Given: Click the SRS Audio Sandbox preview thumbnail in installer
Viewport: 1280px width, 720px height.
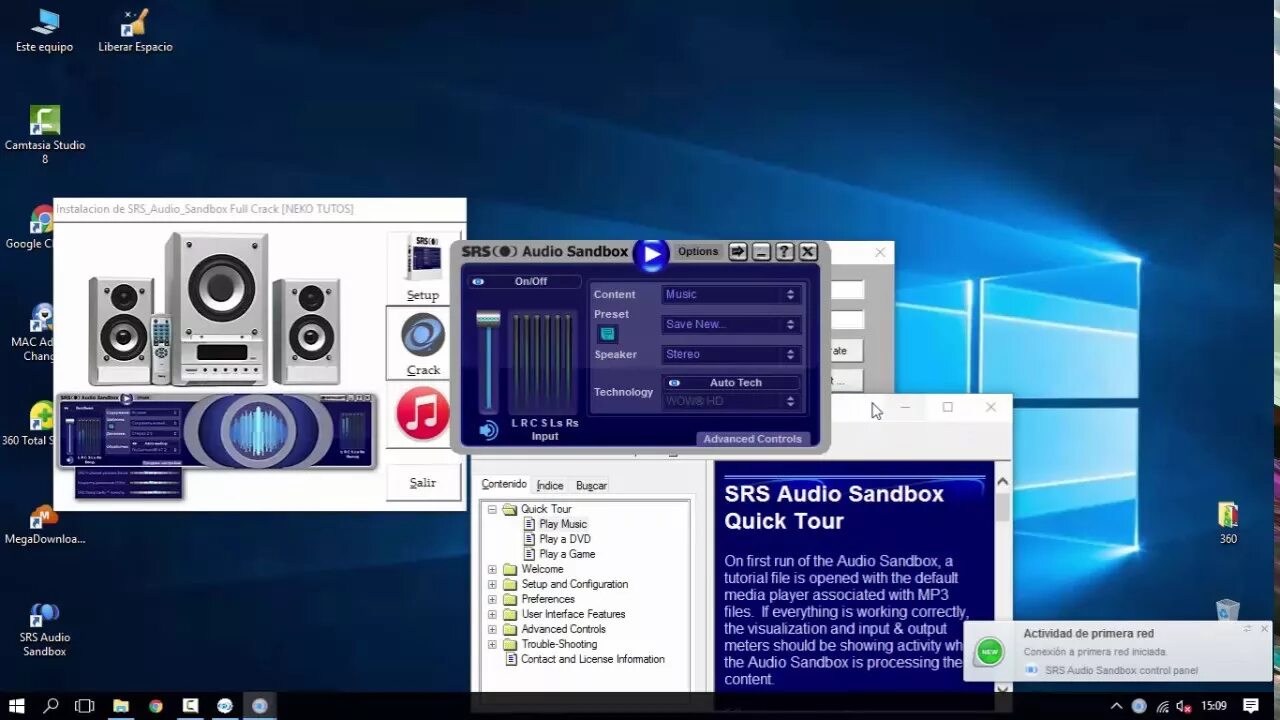Looking at the screenshot, I should [218, 431].
